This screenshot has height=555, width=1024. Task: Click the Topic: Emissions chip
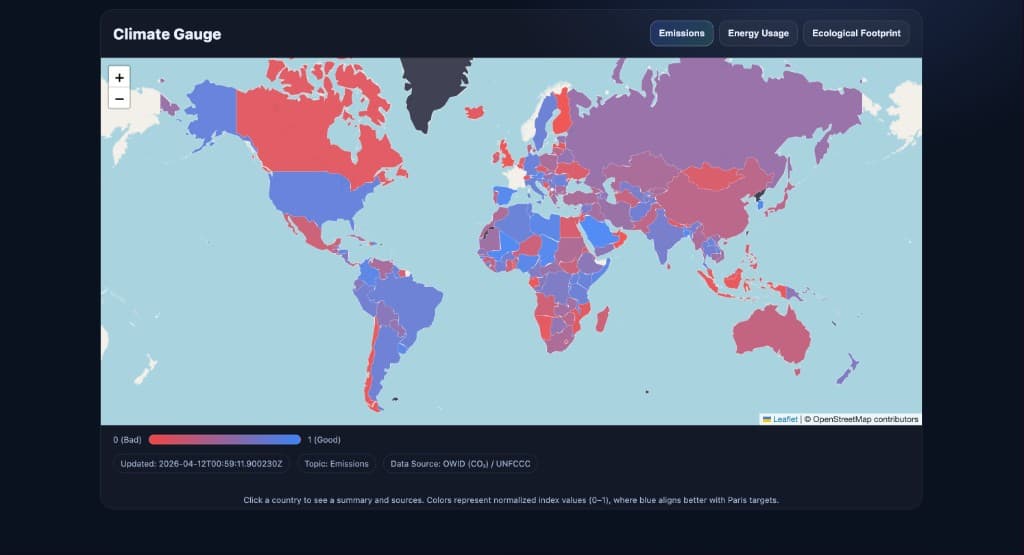click(336, 464)
